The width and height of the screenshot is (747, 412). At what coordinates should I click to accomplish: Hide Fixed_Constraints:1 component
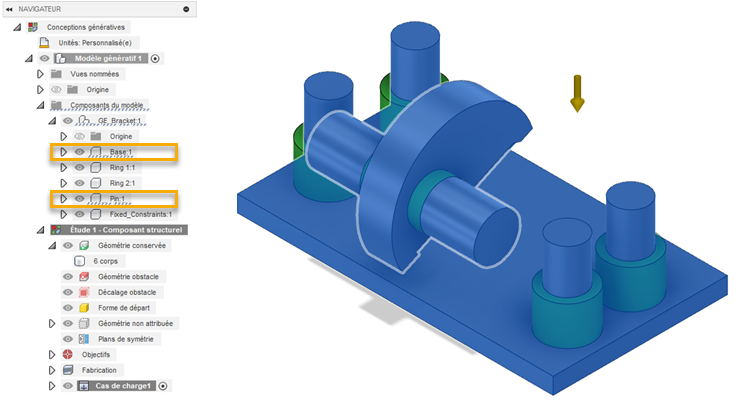click(80, 214)
